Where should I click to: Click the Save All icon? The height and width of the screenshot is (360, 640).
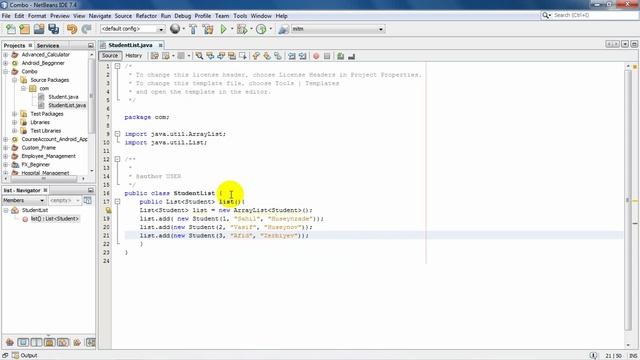53,29
